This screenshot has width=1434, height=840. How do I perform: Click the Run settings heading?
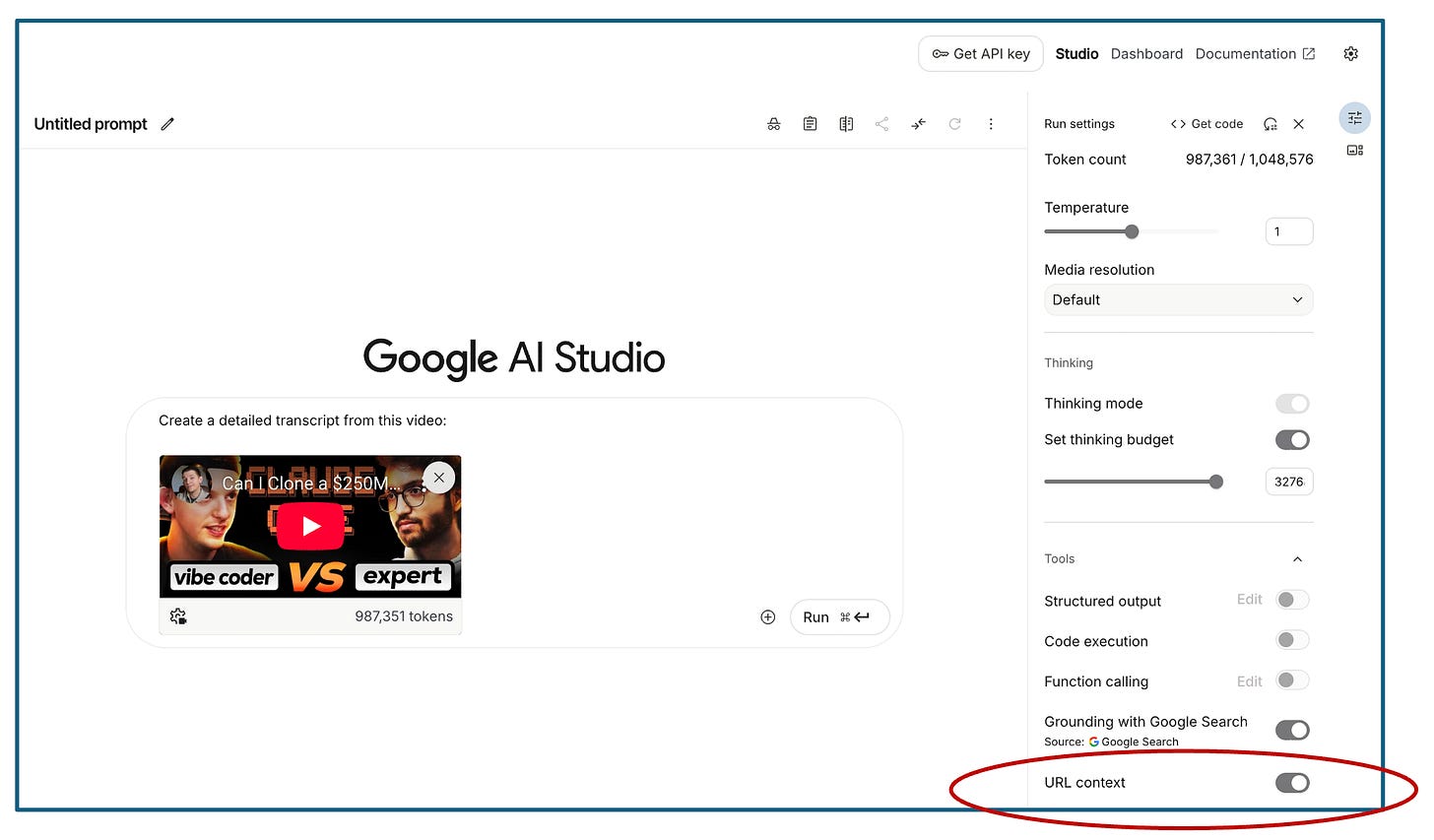click(x=1079, y=124)
